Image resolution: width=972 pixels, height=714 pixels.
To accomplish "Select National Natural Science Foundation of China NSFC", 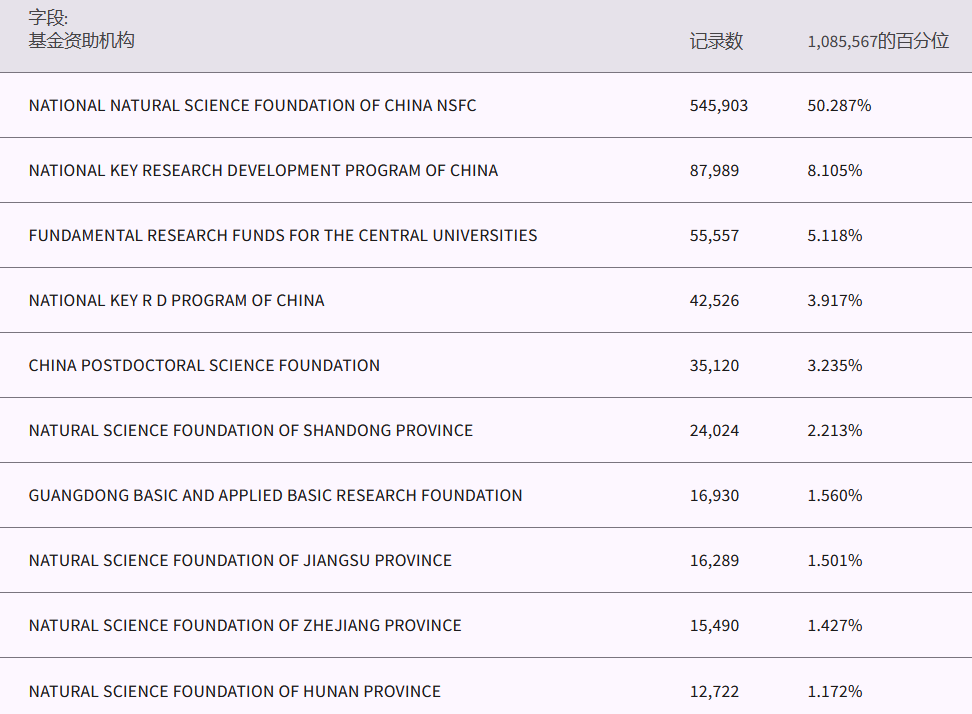I will click(x=252, y=105).
